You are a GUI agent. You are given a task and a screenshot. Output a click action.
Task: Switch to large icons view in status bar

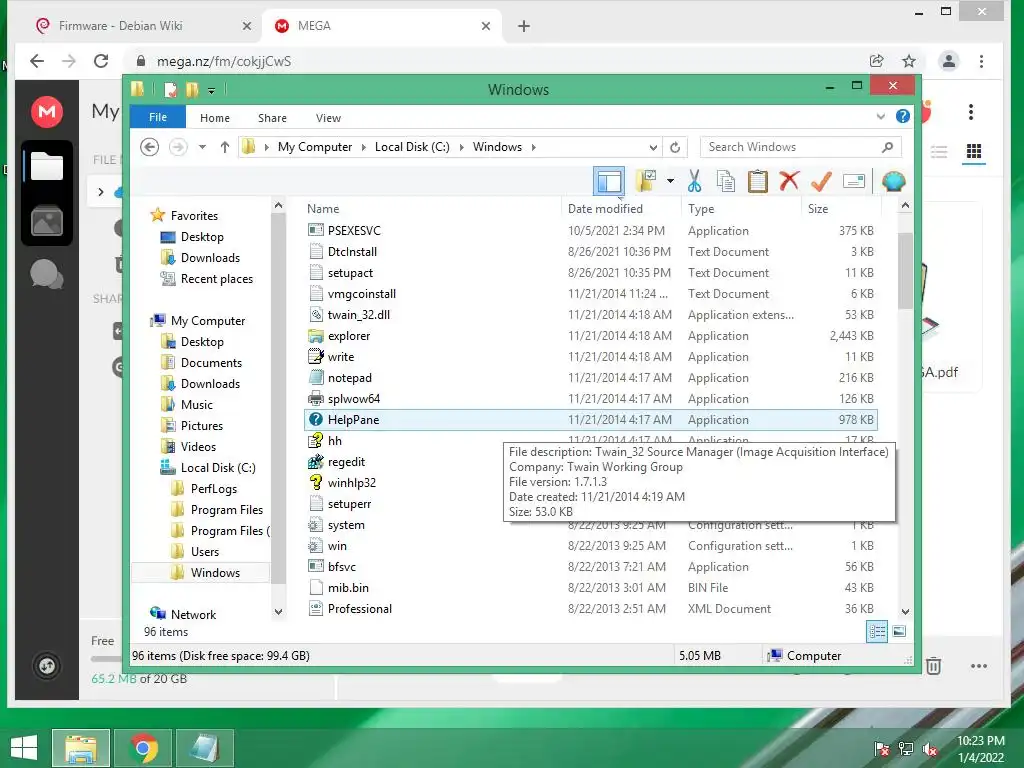(899, 631)
